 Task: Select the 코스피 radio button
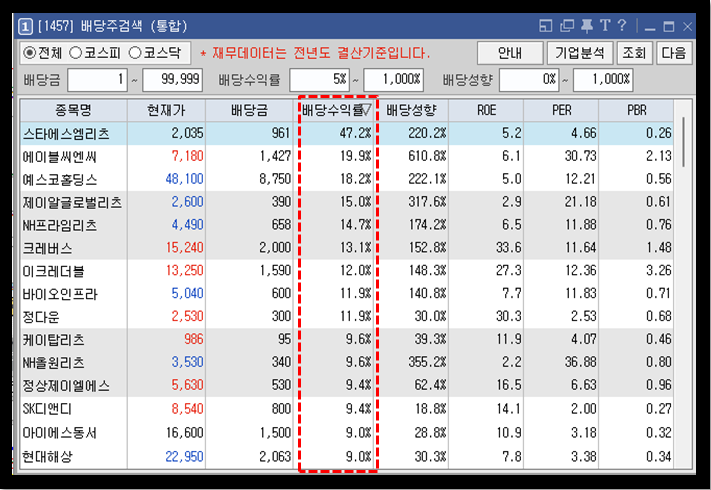pyautogui.click(x=75, y=53)
